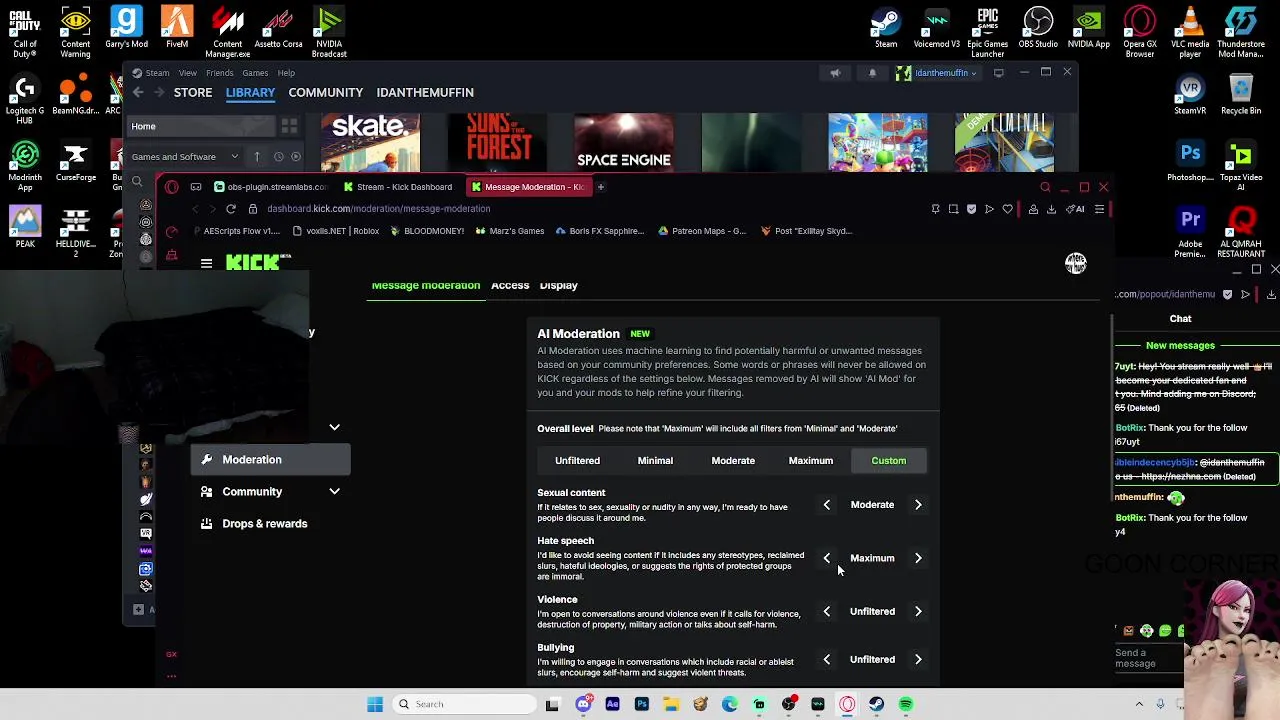Viewport: 1280px width, 720px height.
Task: Set overall level to Minimal
Action: pos(655,461)
